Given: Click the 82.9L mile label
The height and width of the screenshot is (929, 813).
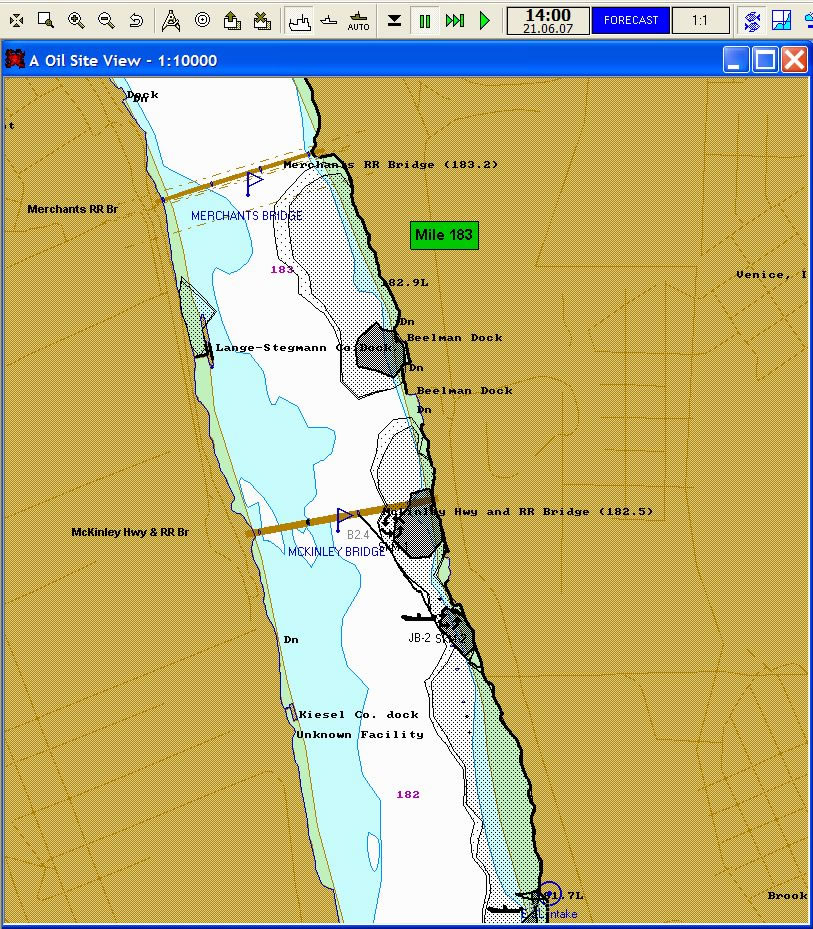Looking at the screenshot, I should [x=406, y=283].
